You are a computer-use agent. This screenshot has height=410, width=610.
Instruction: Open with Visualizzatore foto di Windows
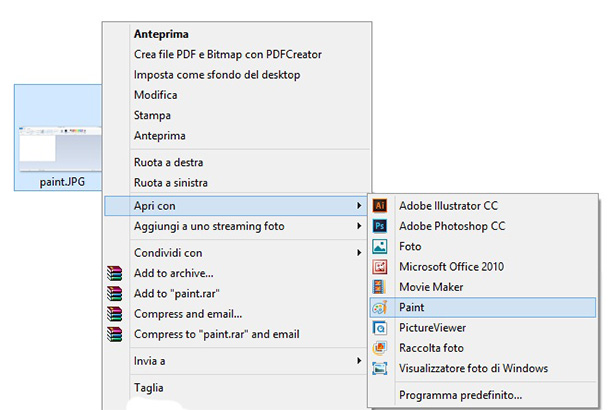(x=473, y=368)
